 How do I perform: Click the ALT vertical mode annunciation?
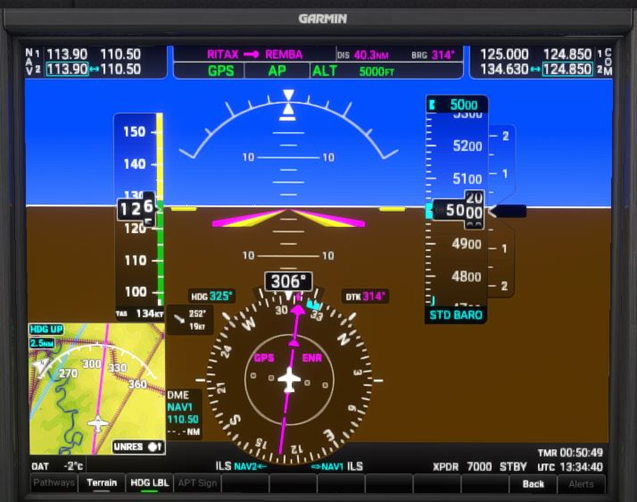tap(324, 71)
